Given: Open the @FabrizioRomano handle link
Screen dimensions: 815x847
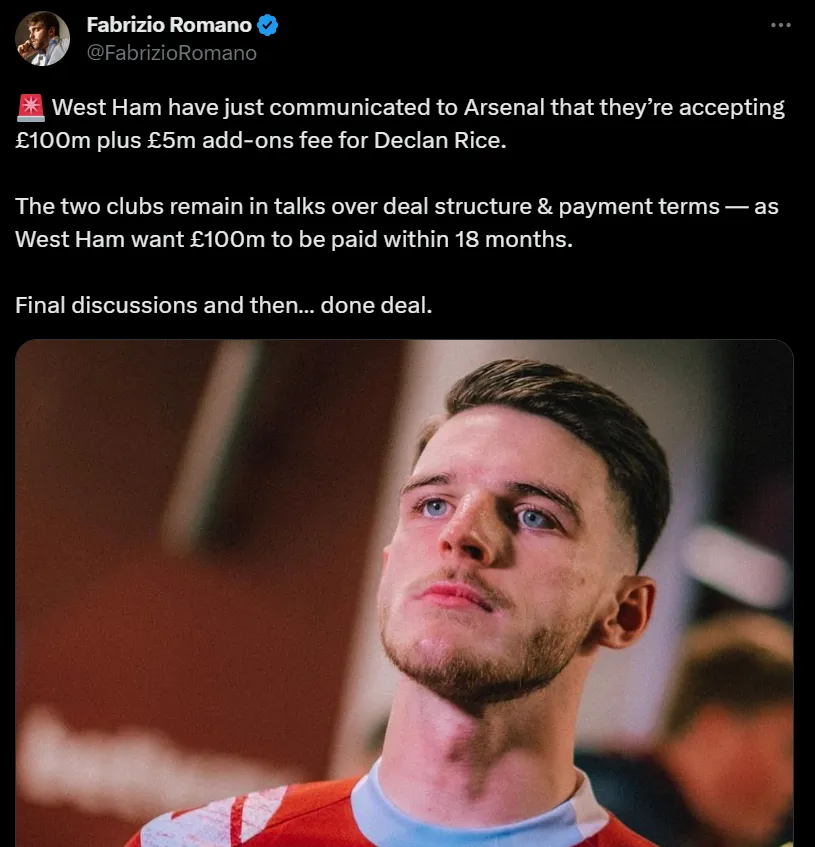Looking at the screenshot, I should tap(172, 53).
